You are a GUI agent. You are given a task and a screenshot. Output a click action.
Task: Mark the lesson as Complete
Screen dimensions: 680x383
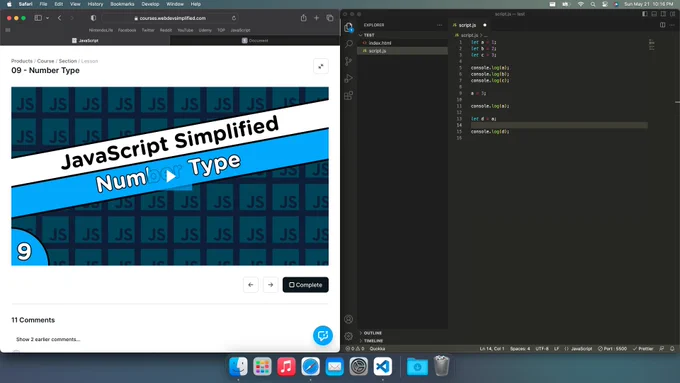tap(305, 285)
